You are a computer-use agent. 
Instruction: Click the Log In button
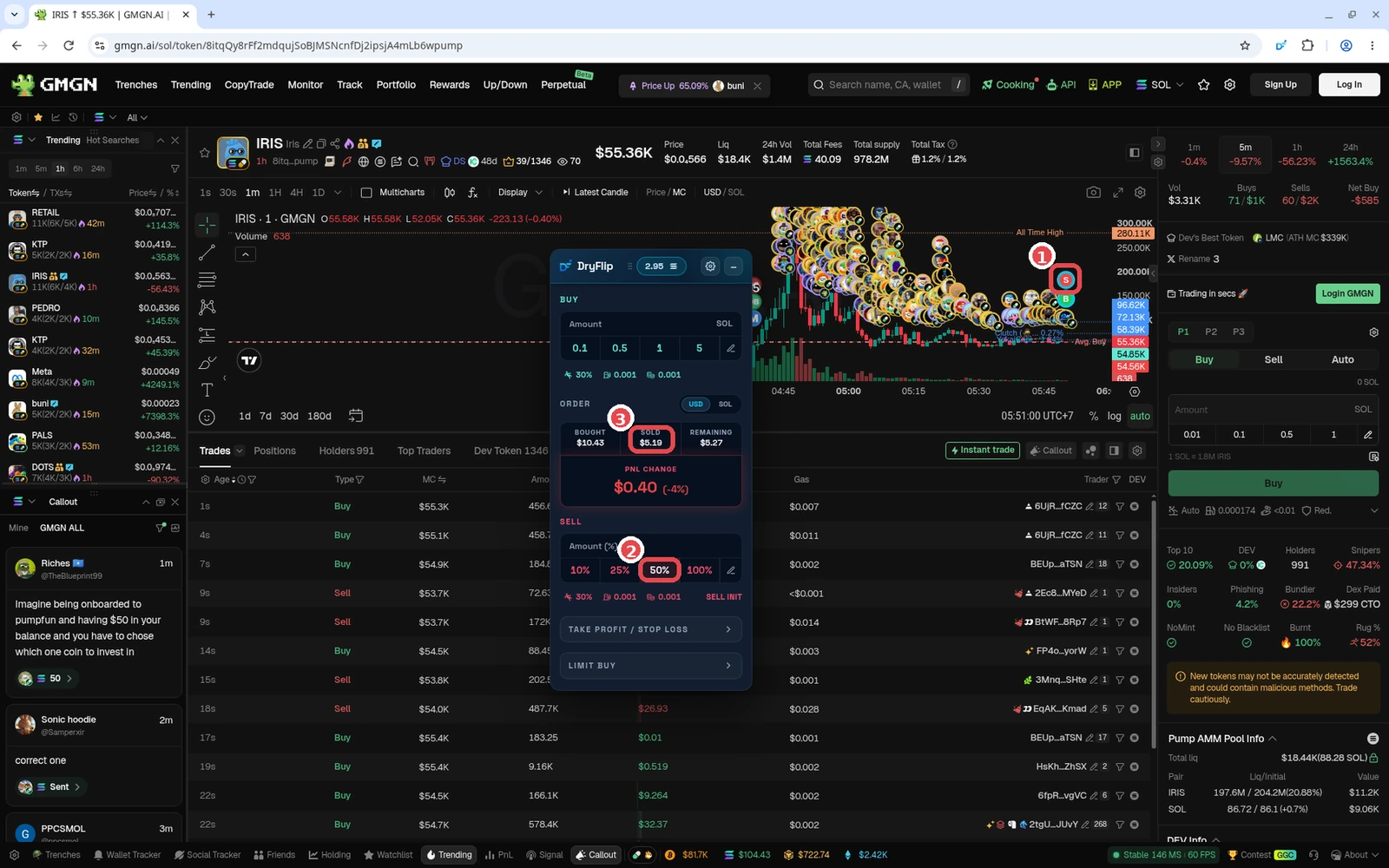pos(1349,84)
